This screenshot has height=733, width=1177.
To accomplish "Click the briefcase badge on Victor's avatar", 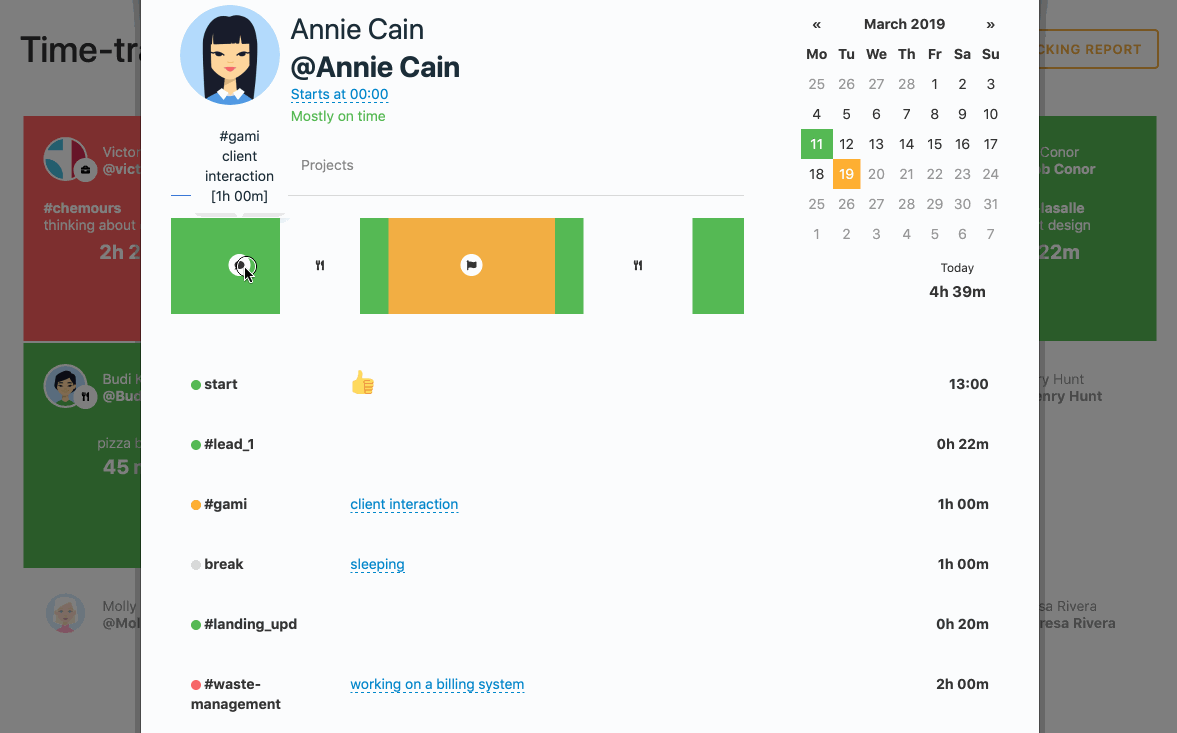I will point(85,170).
